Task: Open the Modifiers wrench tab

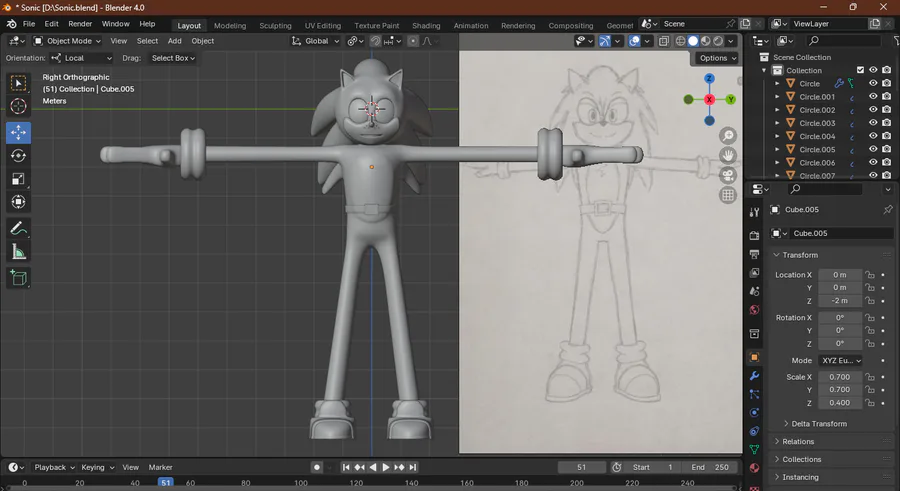Action: [x=754, y=376]
